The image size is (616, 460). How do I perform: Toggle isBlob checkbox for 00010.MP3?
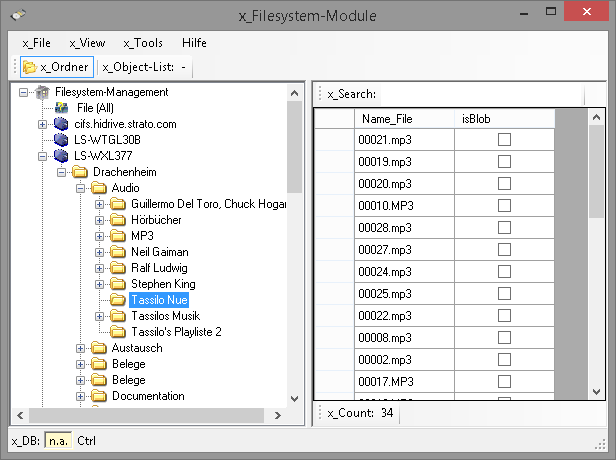(504, 205)
